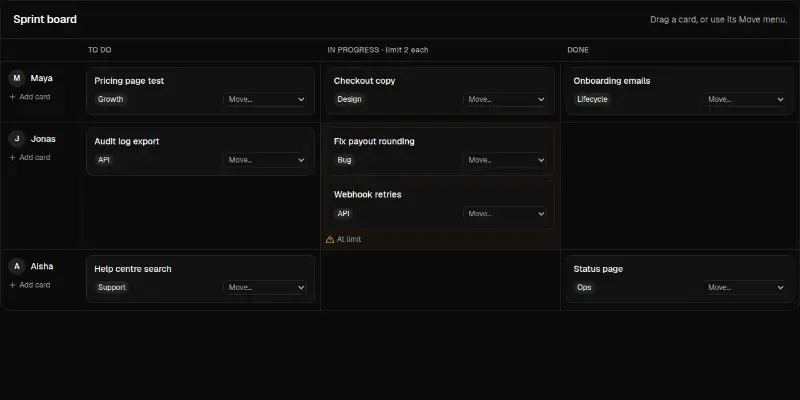The image size is (800, 400).
Task: Click the API tag on Audit log export
Action: (104, 160)
